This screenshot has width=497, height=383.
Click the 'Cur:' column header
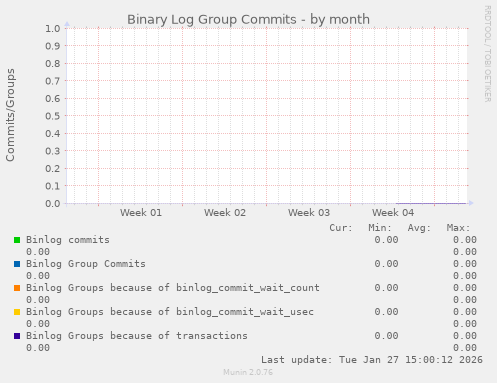click(x=341, y=228)
